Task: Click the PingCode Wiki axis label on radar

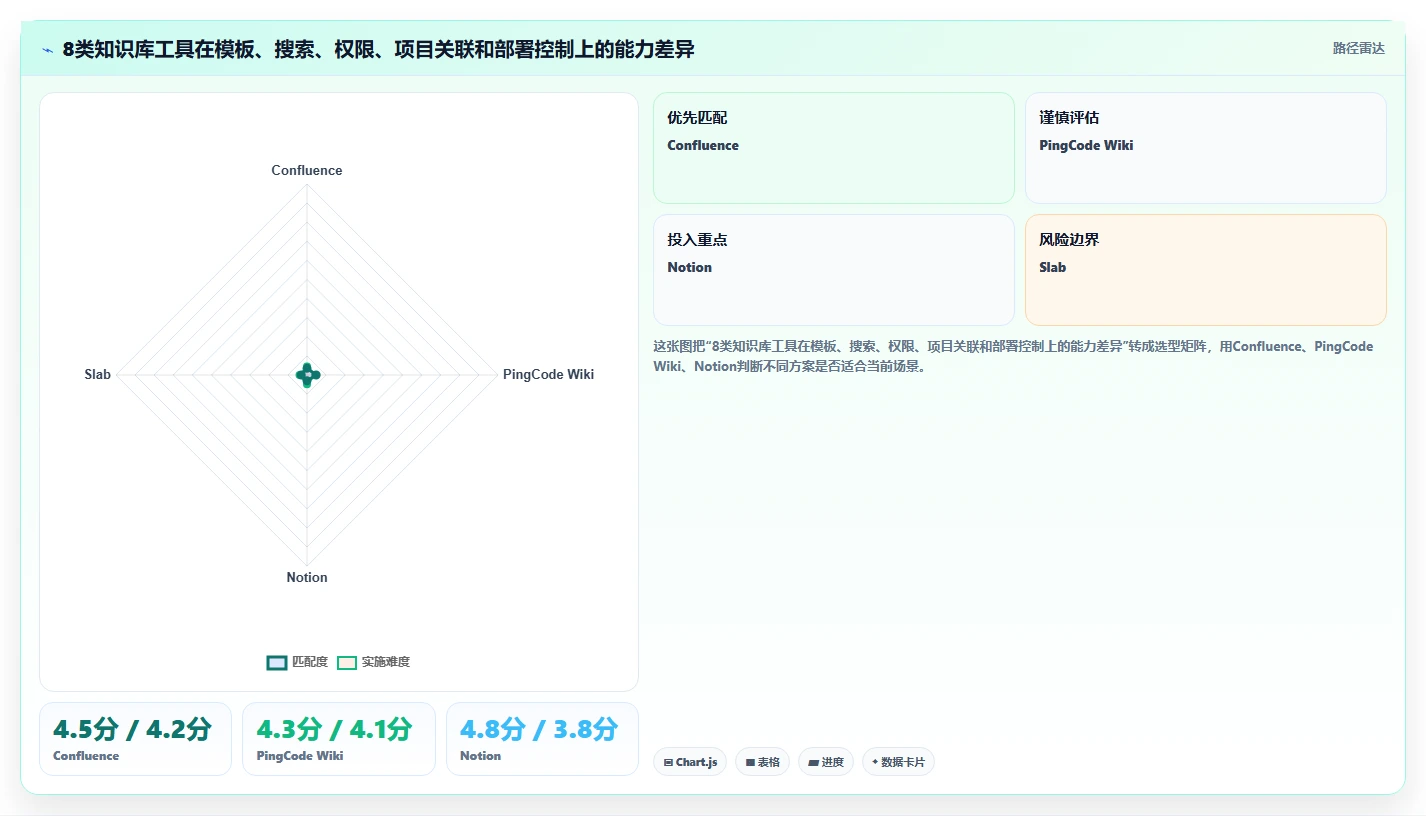Action: point(548,375)
